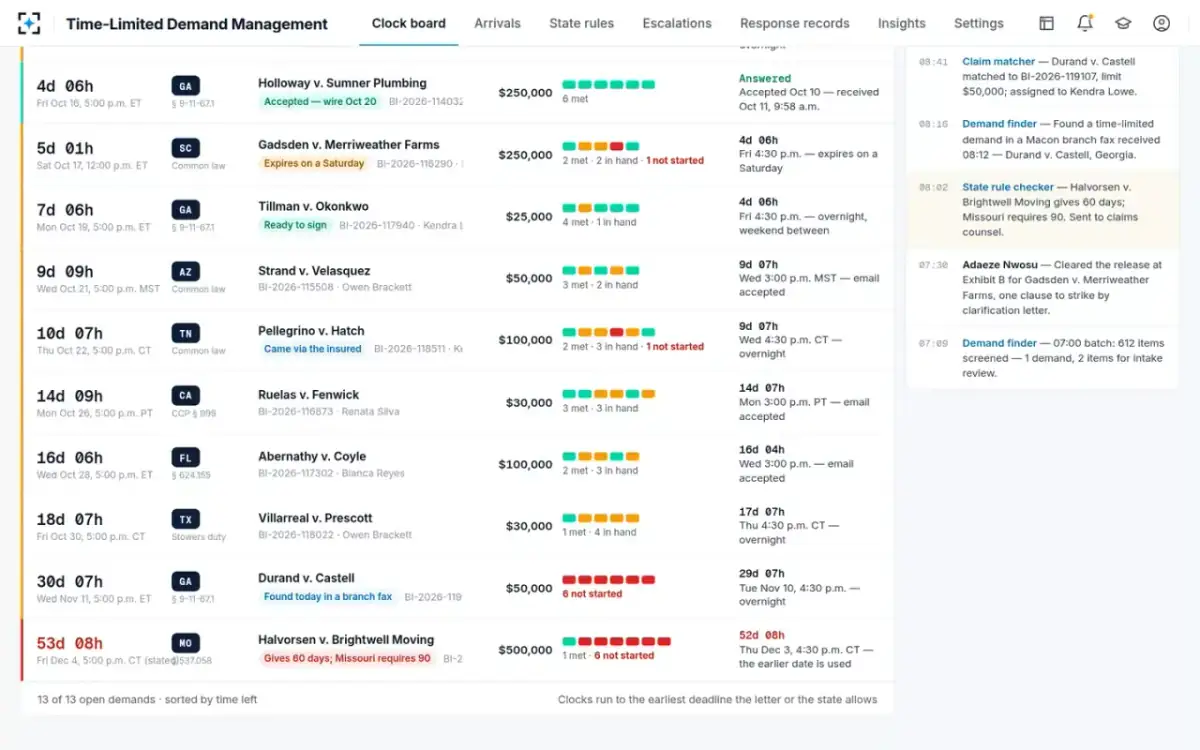Click the 'CCP § 999' label

click(193, 413)
